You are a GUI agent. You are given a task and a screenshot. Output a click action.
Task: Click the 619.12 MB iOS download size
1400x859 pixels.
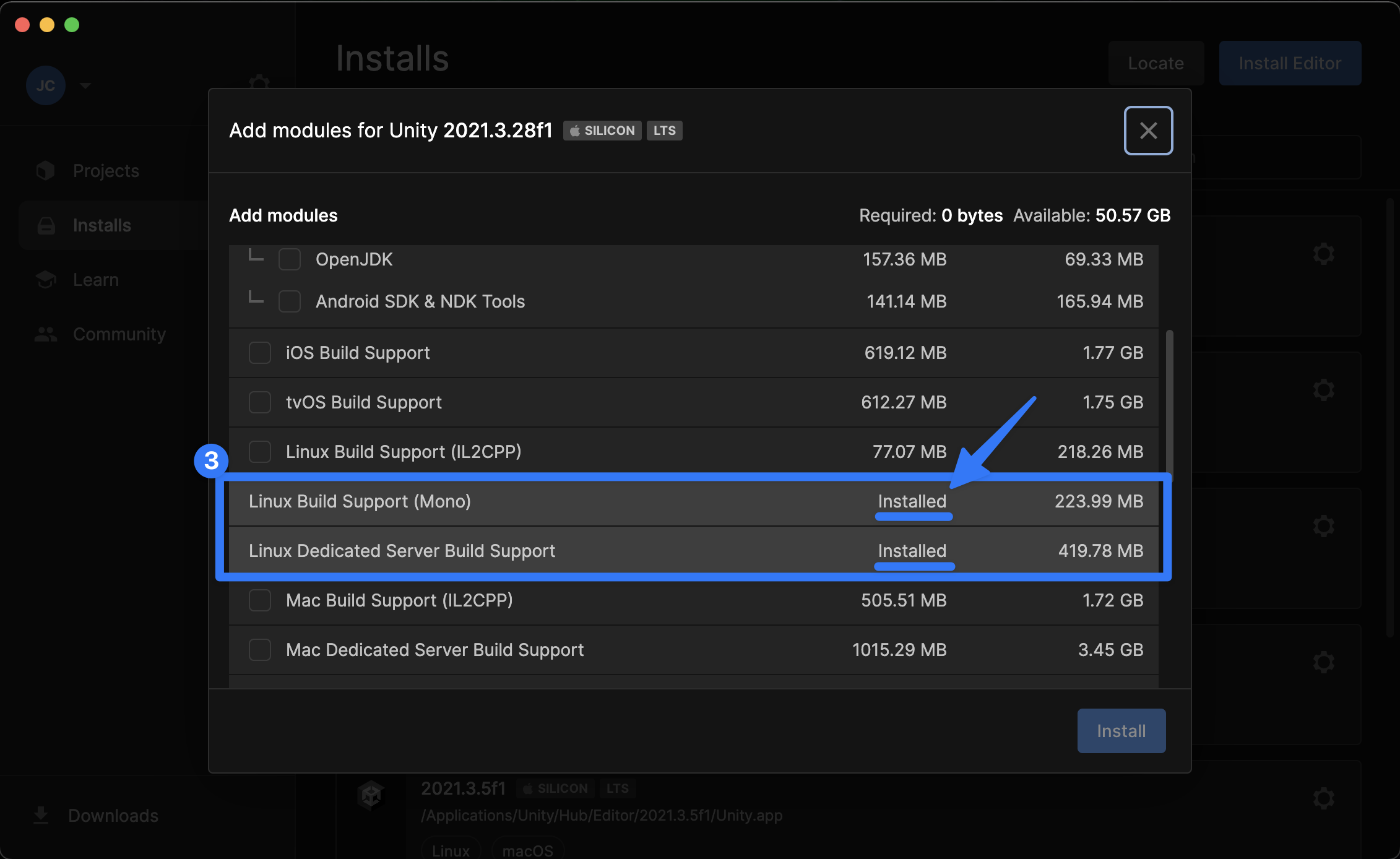pos(905,353)
